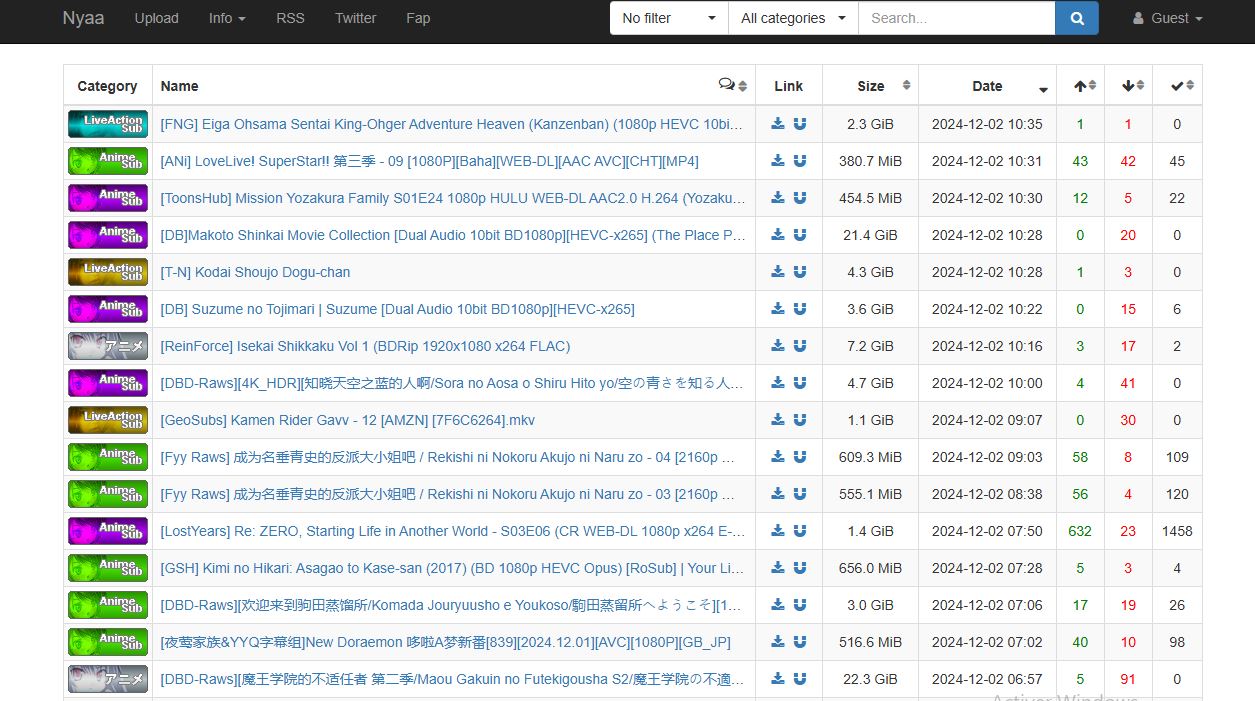Open the Re: ZERO S03E06 torrent link

point(452,531)
